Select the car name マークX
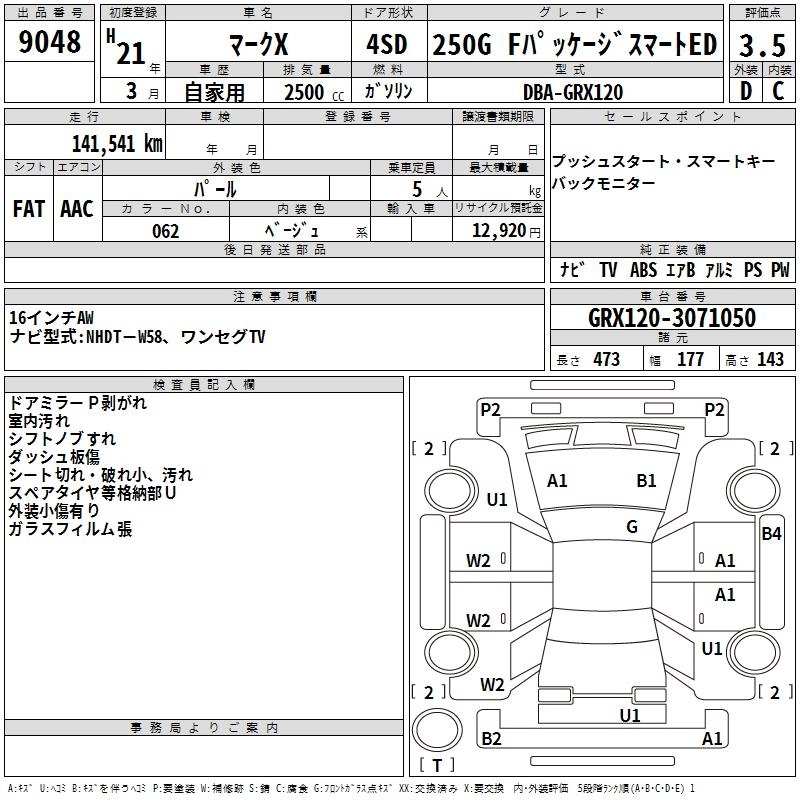 click(258, 44)
